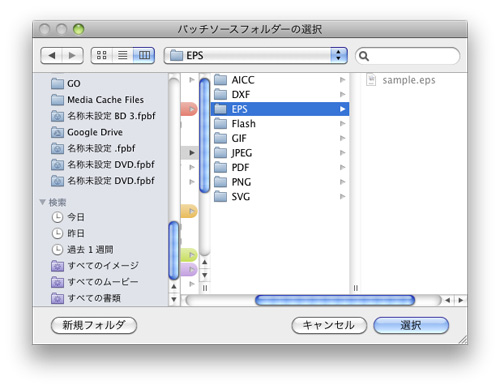Open the Flash folder
Image resolution: width=500 pixels, height=389 pixels.
pos(280,124)
